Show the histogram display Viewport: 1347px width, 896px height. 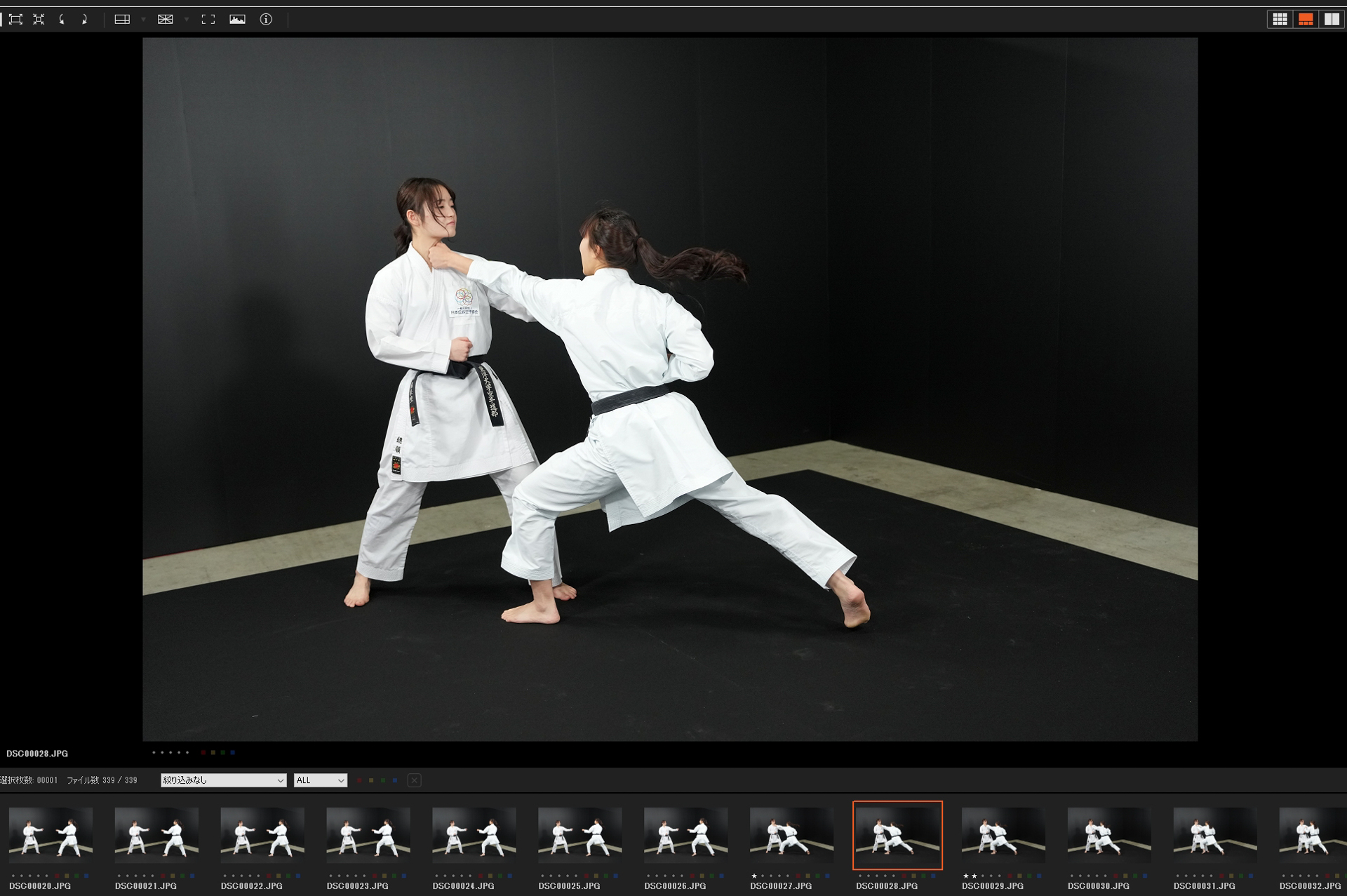(x=237, y=20)
